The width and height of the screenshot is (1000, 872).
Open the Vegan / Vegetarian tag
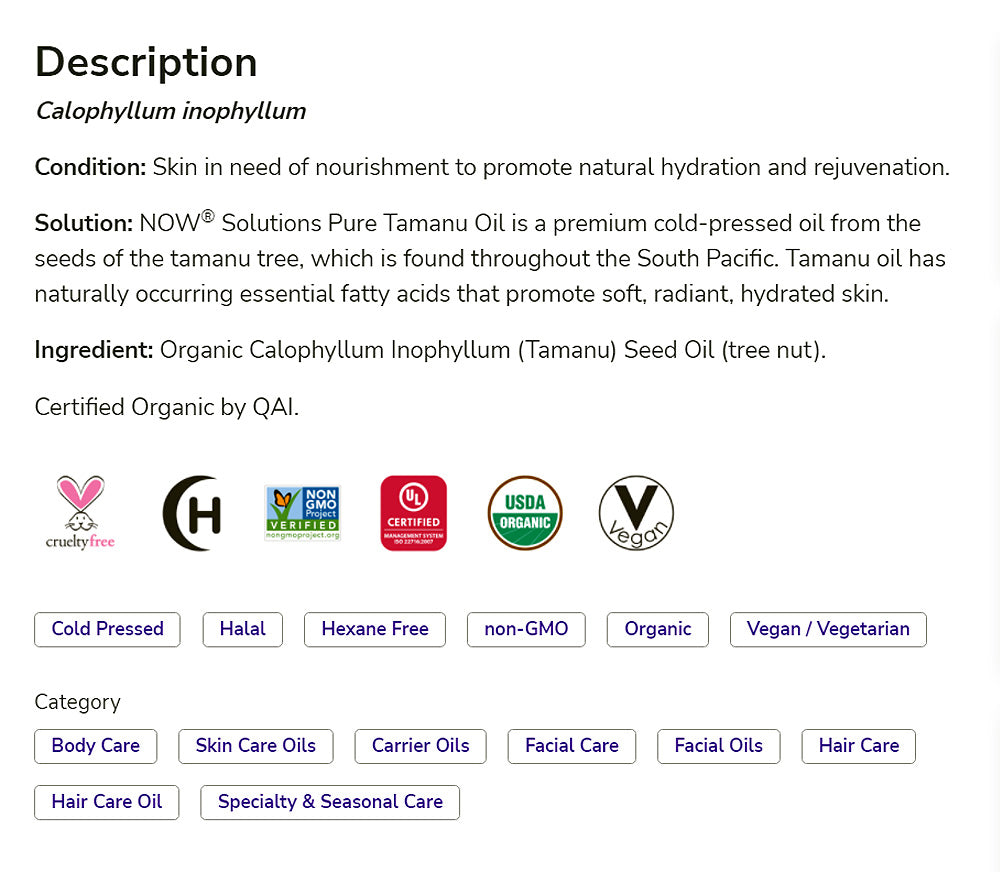click(828, 629)
